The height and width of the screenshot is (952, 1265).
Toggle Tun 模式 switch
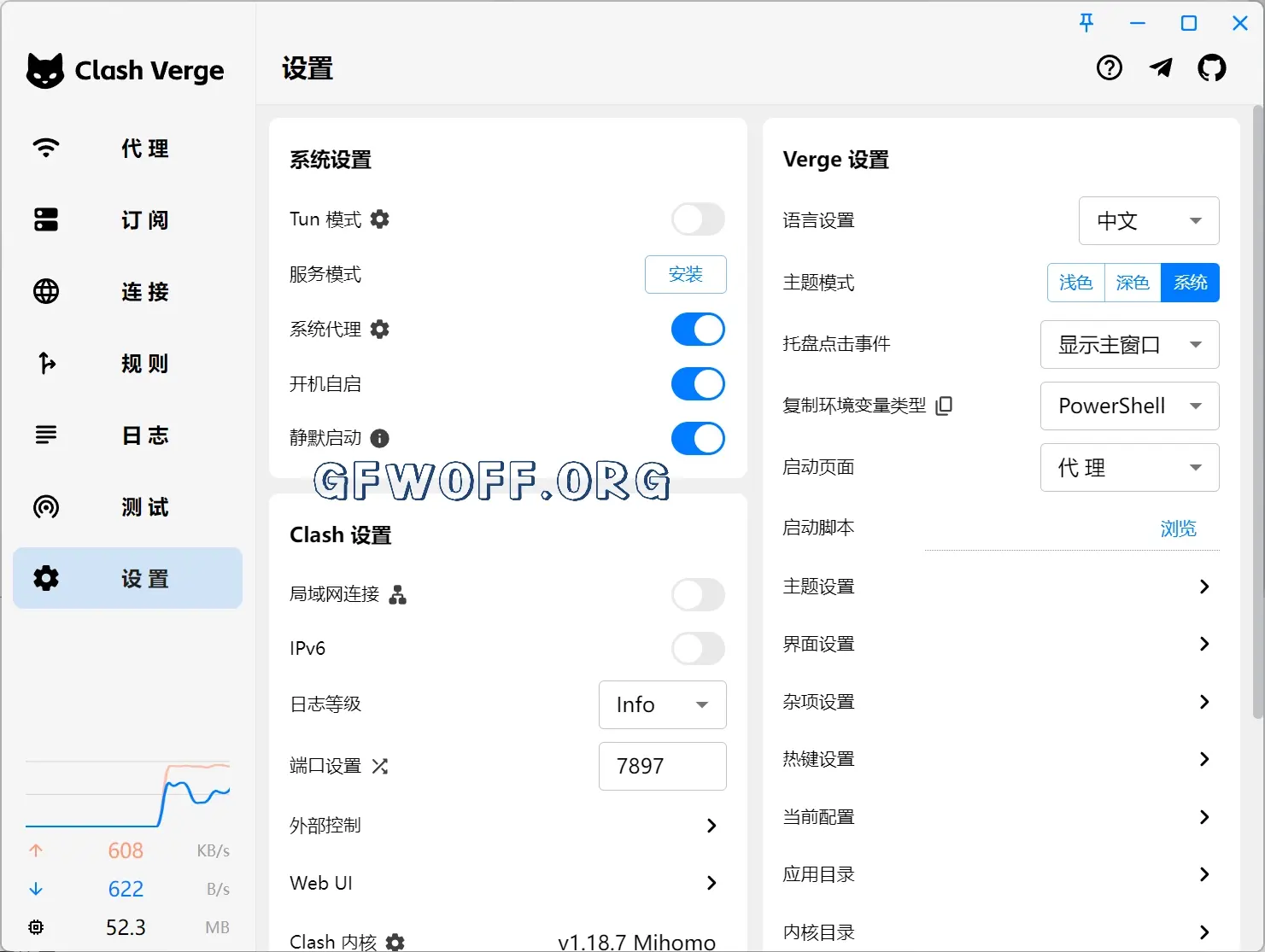coord(698,219)
